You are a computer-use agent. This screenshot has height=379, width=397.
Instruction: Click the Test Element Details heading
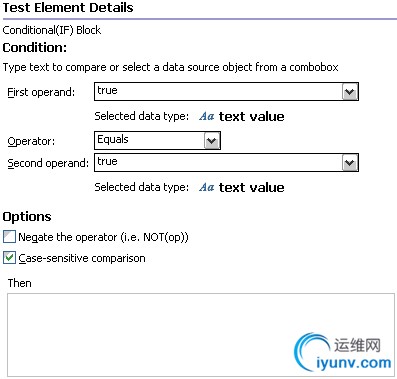(68, 7)
